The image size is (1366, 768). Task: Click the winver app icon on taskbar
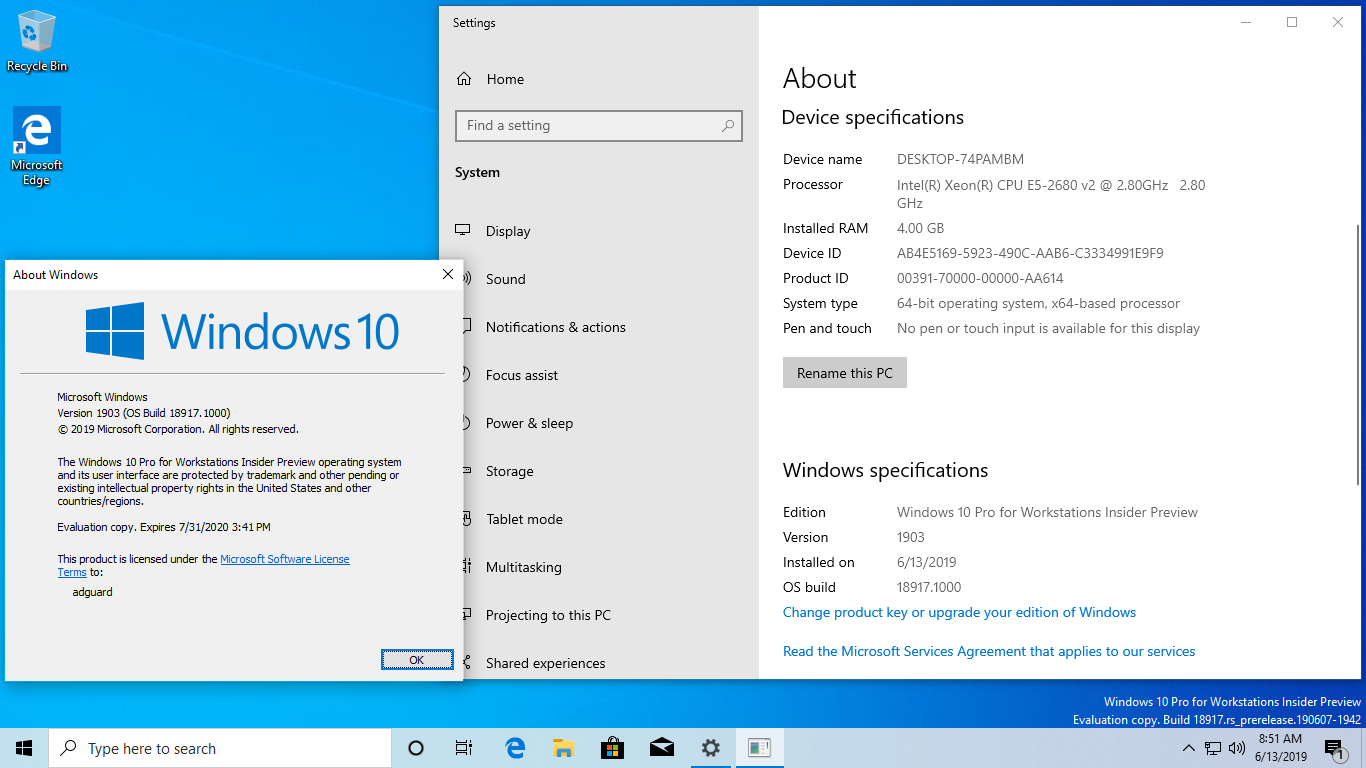click(x=759, y=748)
